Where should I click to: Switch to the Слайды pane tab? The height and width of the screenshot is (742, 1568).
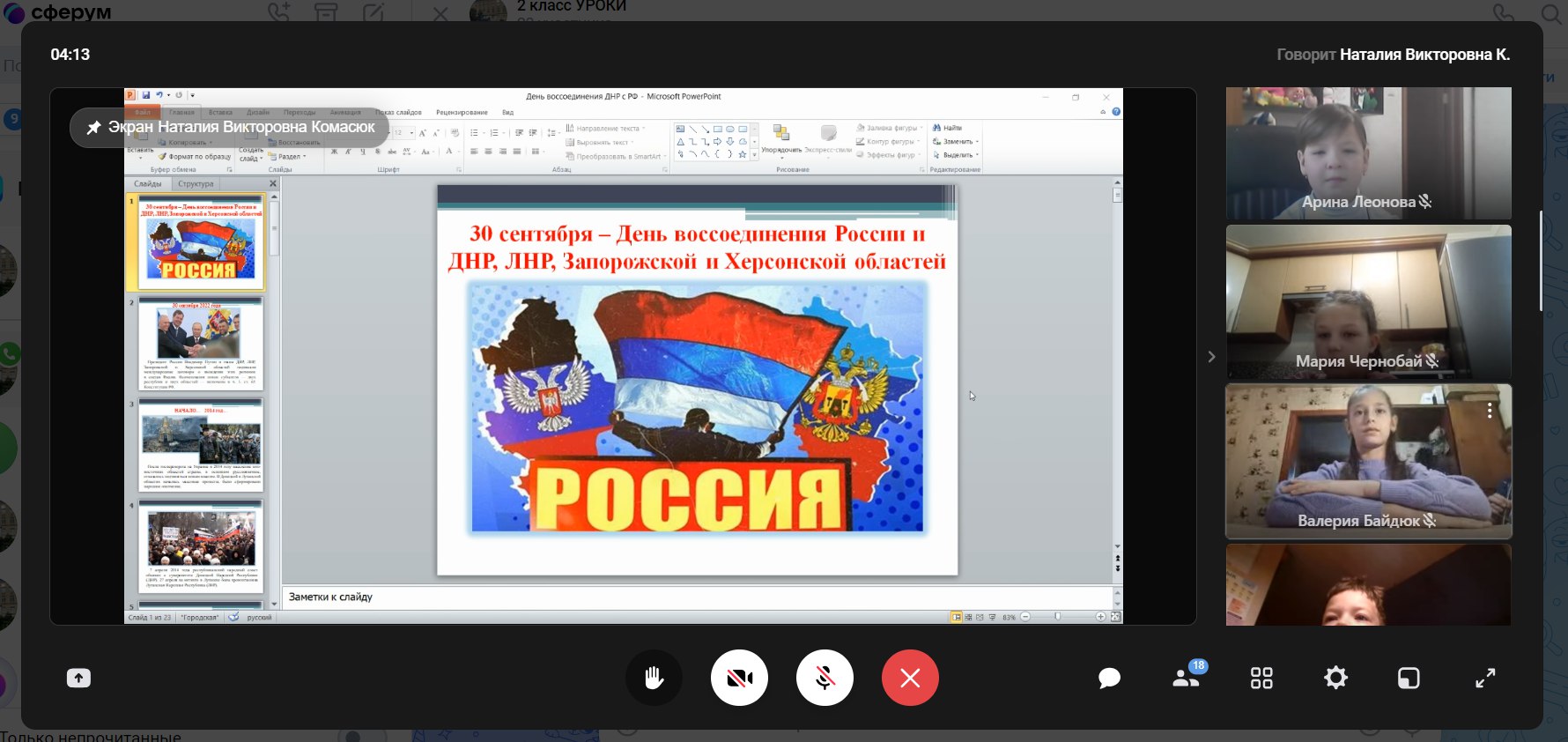tap(147, 183)
